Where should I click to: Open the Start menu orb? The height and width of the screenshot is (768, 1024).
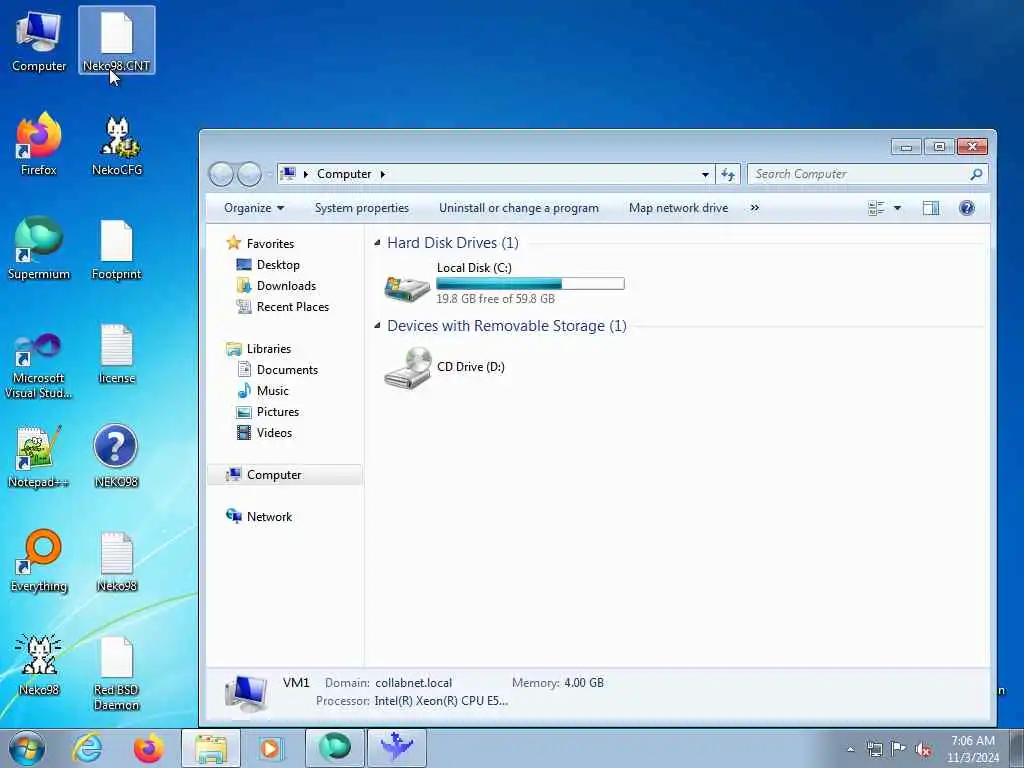pyautogui.click(x=27, y=748)
